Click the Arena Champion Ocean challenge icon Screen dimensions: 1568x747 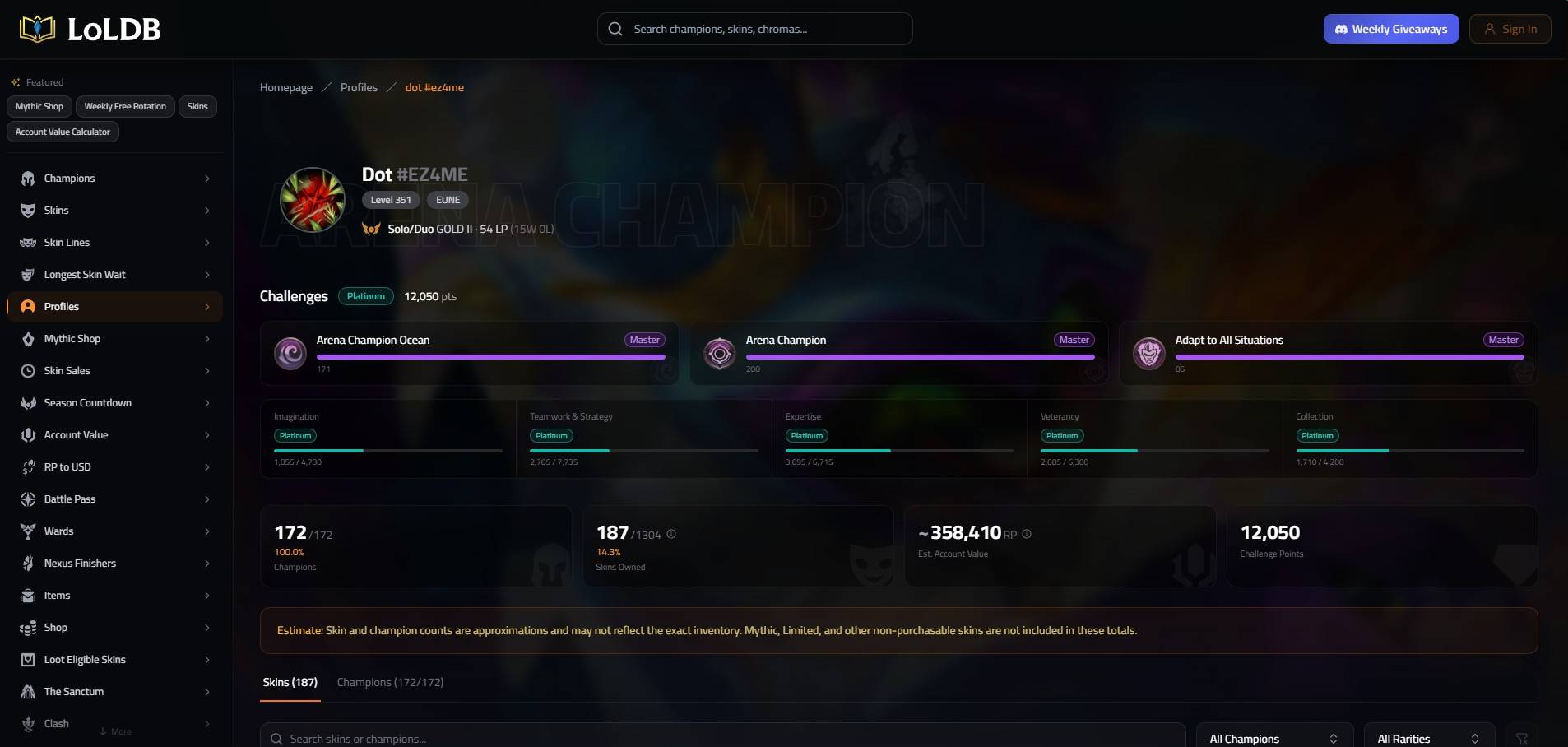click(290, 354)
